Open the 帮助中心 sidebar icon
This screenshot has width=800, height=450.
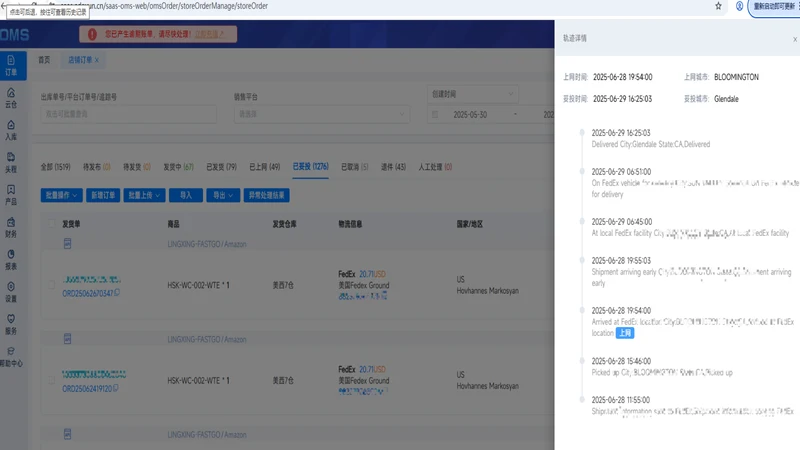point(11,357)
